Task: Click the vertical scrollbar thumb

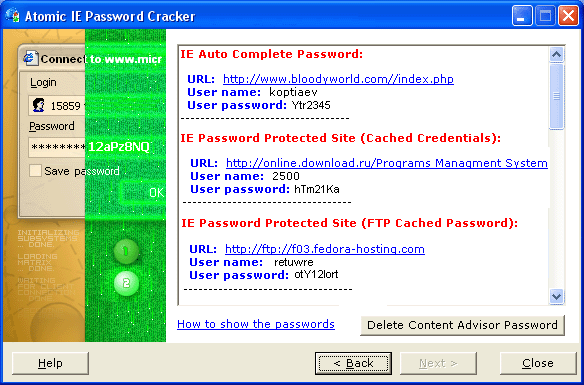Action: [x=556, y=96]
